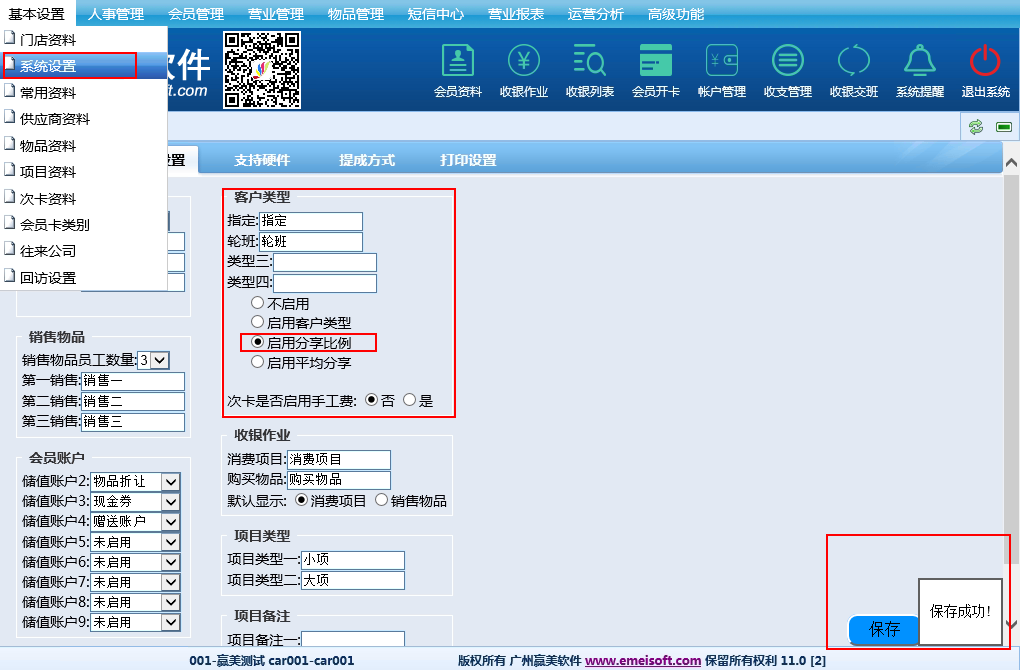Open the 储值账户2 物品折让 dropdown
Image resolution: width=1020 pixels, height=670 pixels.
coord(171,482)
